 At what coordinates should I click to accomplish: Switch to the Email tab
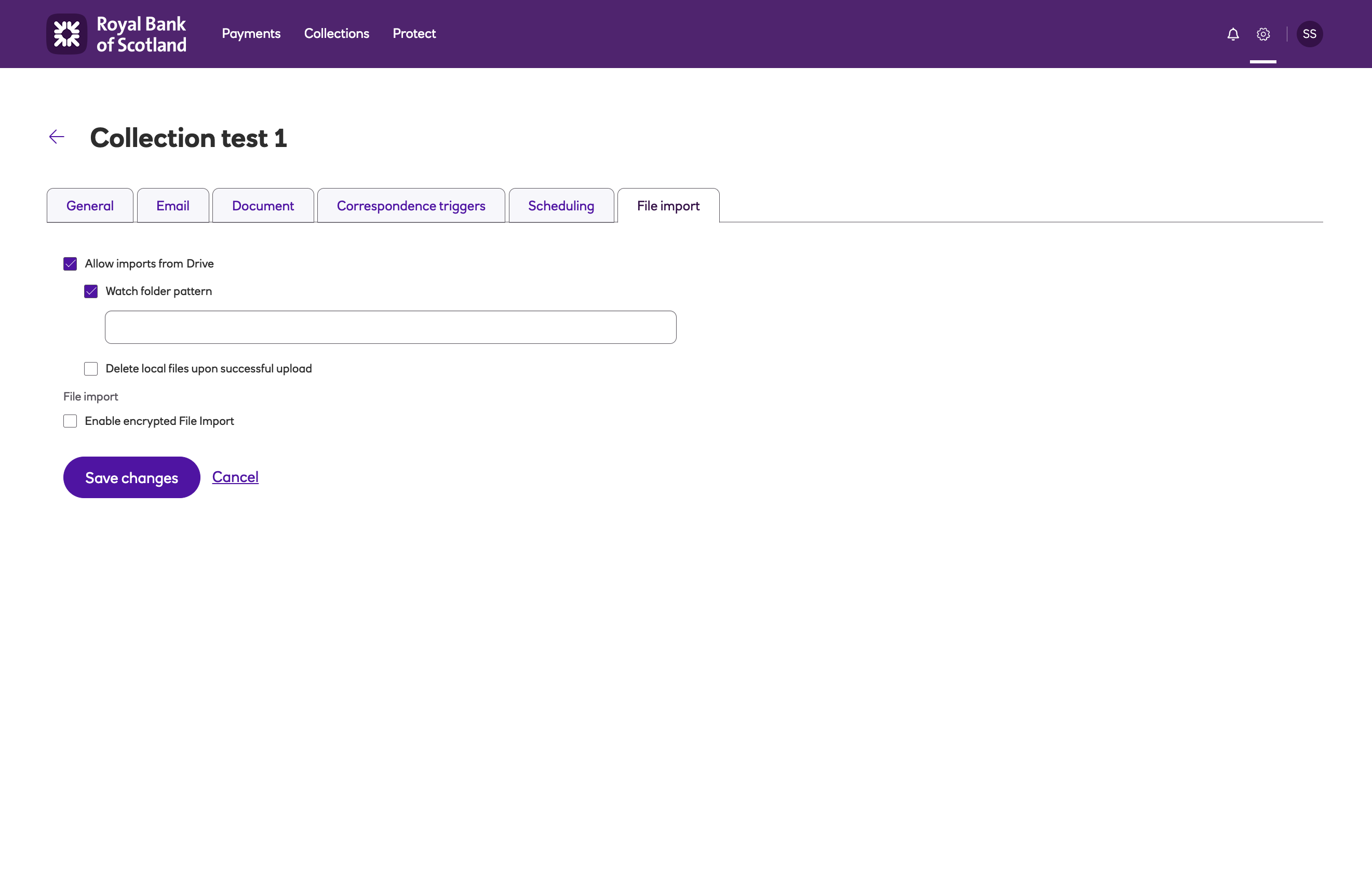173,206
